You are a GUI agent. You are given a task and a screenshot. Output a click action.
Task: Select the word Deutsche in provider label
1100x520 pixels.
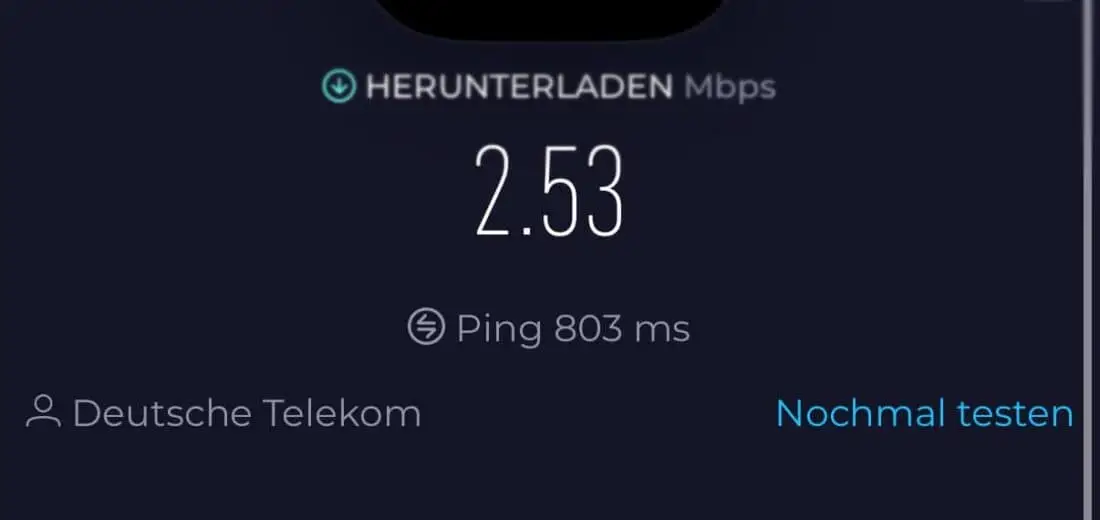pos(162,413)
